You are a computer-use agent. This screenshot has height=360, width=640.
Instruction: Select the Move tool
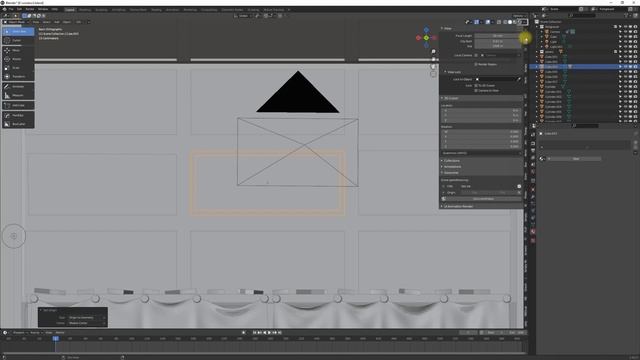click(x=18, y=50)
